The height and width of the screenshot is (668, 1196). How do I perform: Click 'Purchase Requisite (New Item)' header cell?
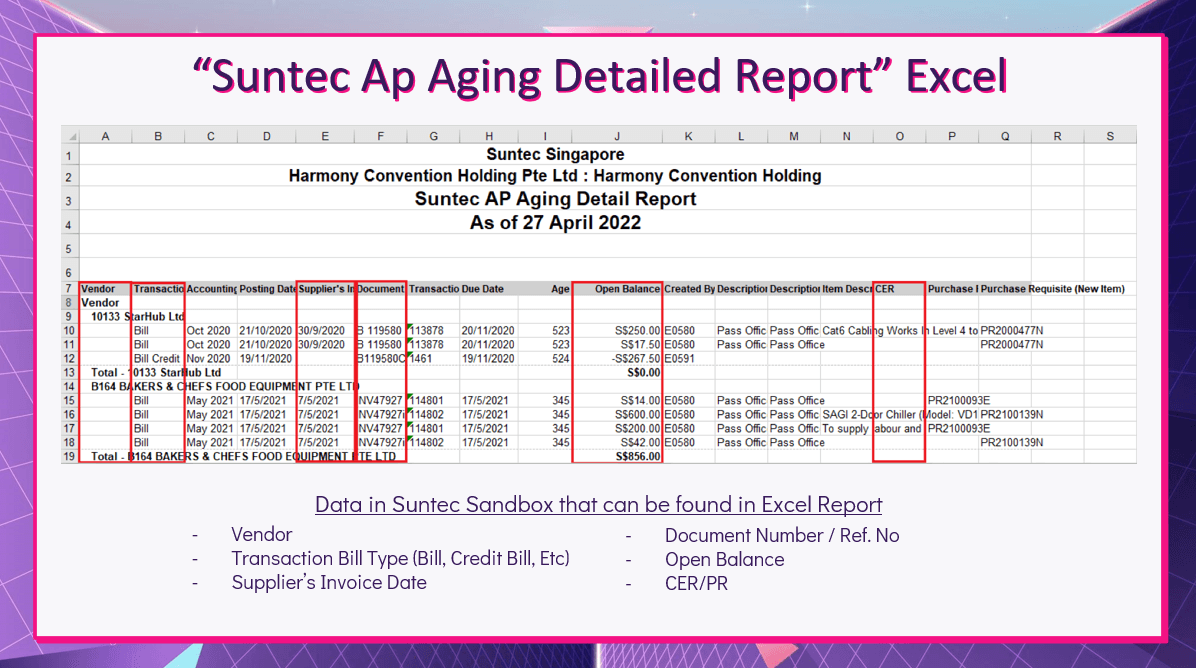pos(1053,289)
